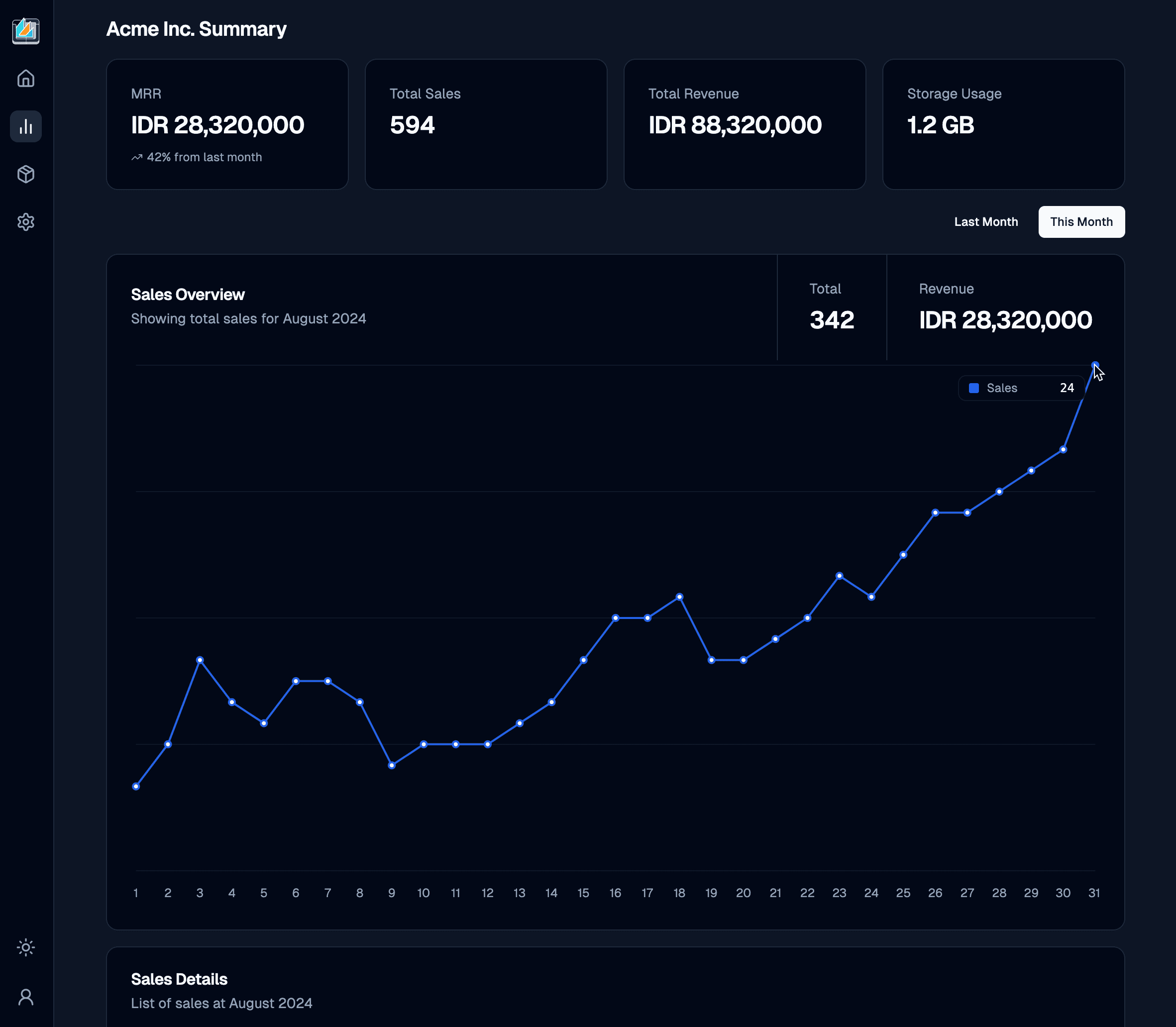The height and width of the screenshot is (1027, 1176).
Task: Click the chart data point for day 1
Action: tap(136, 787)
